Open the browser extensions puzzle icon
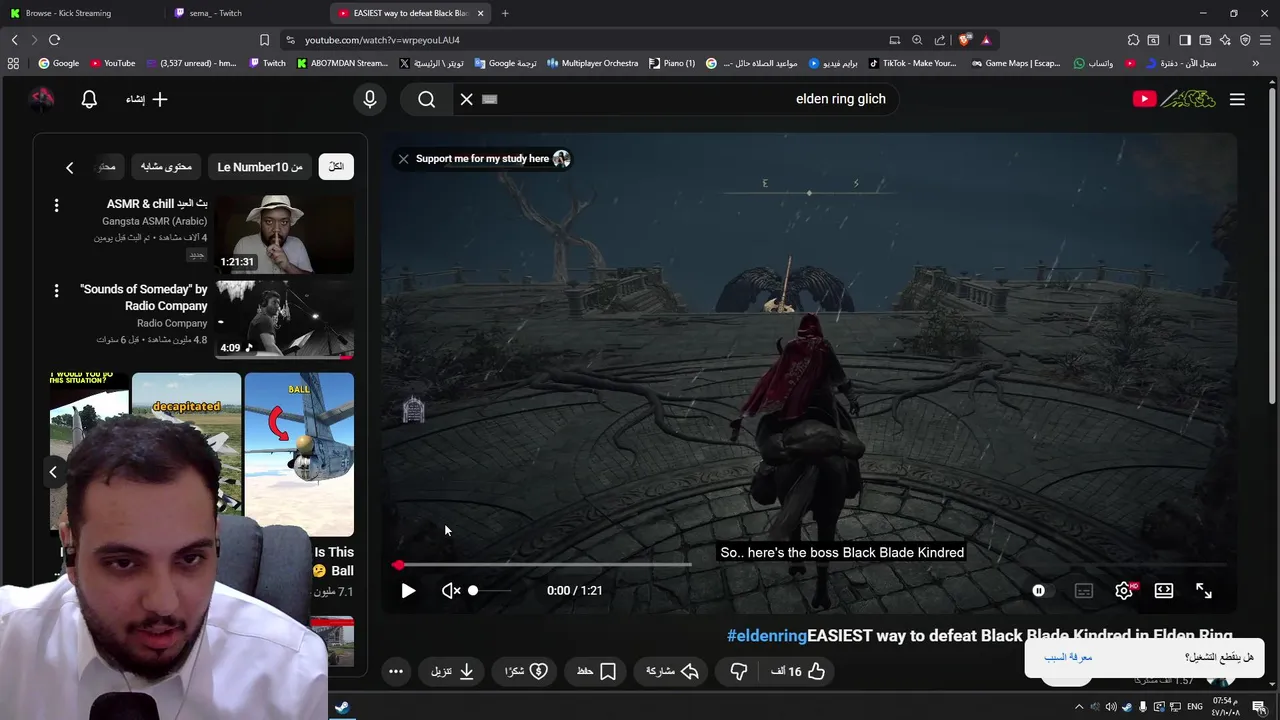This screenshot has width=1280, height=720. click(1133, 40)
